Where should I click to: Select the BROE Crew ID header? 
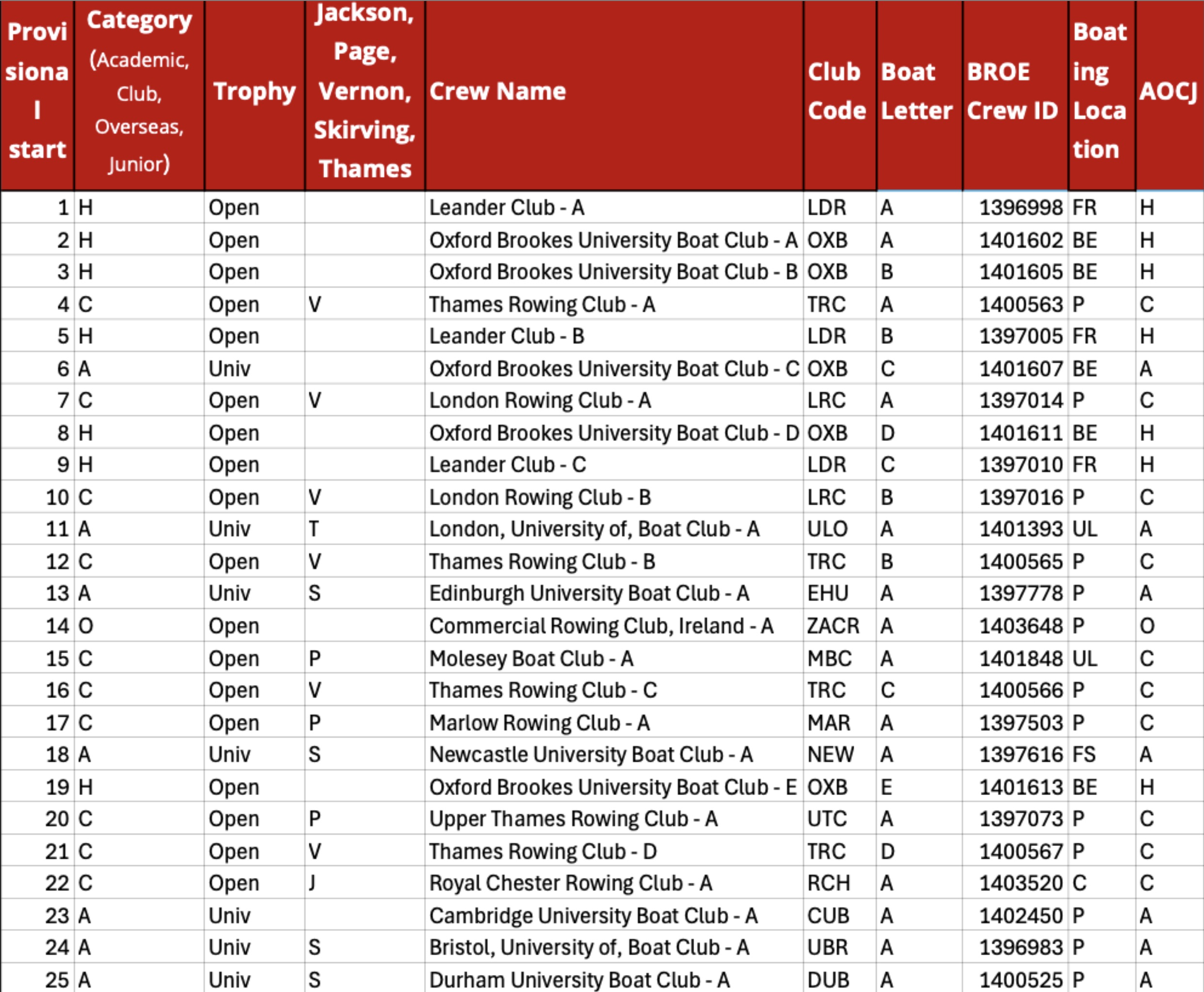click(1012, 91)
